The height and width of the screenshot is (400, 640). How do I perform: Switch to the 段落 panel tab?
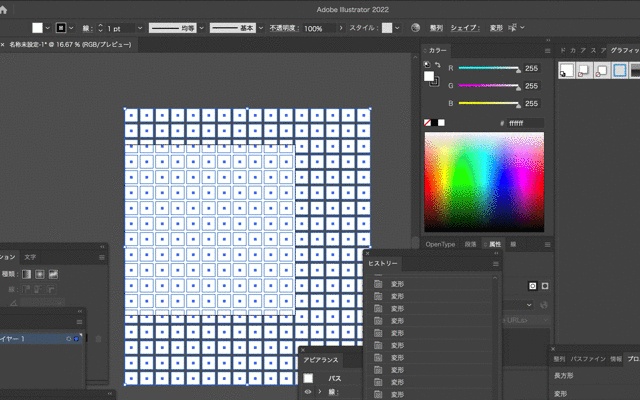pos(470,244)
